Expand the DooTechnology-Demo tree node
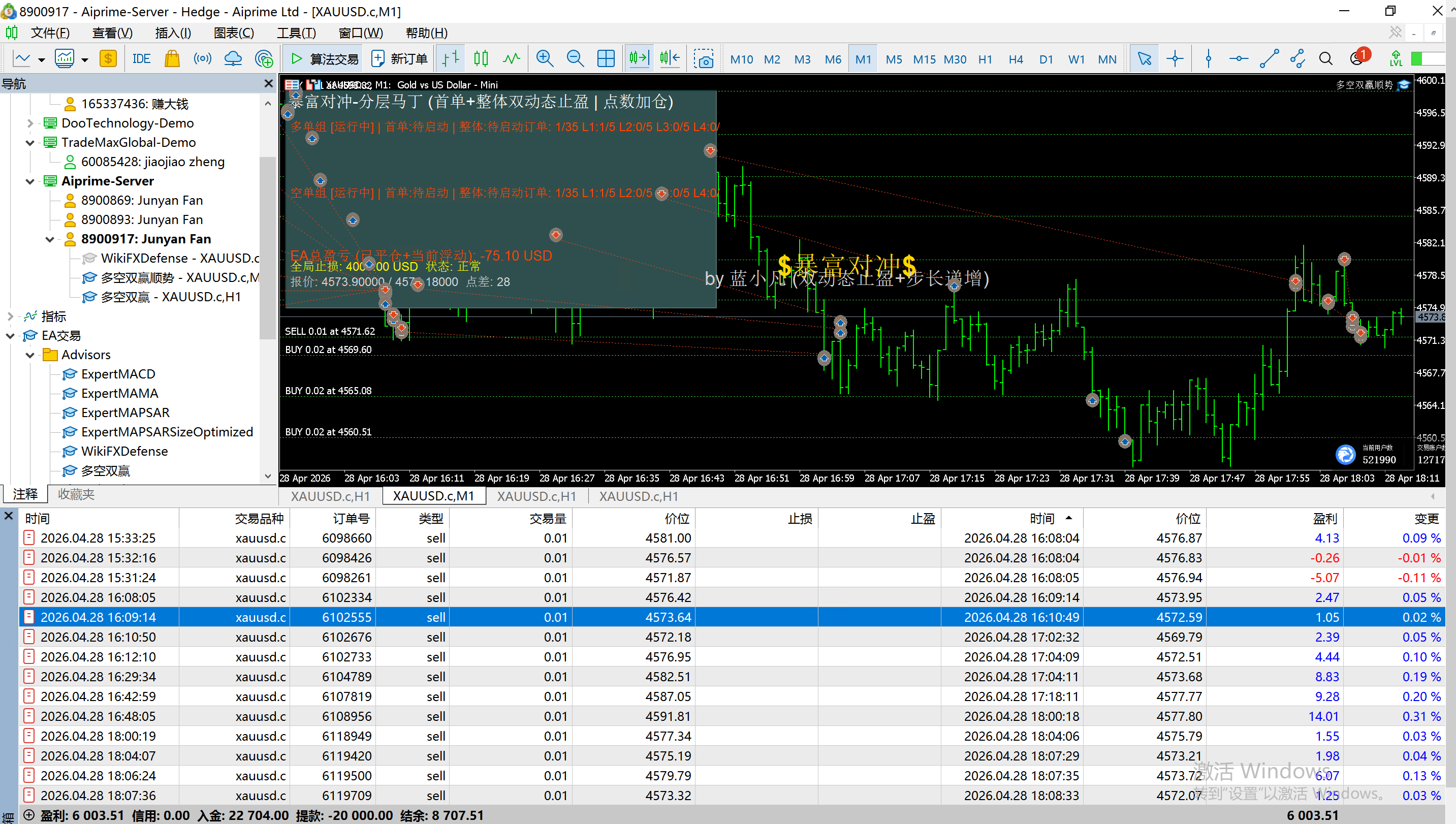The height and width of the screenshot is (824, 1456). pos(30,123)
